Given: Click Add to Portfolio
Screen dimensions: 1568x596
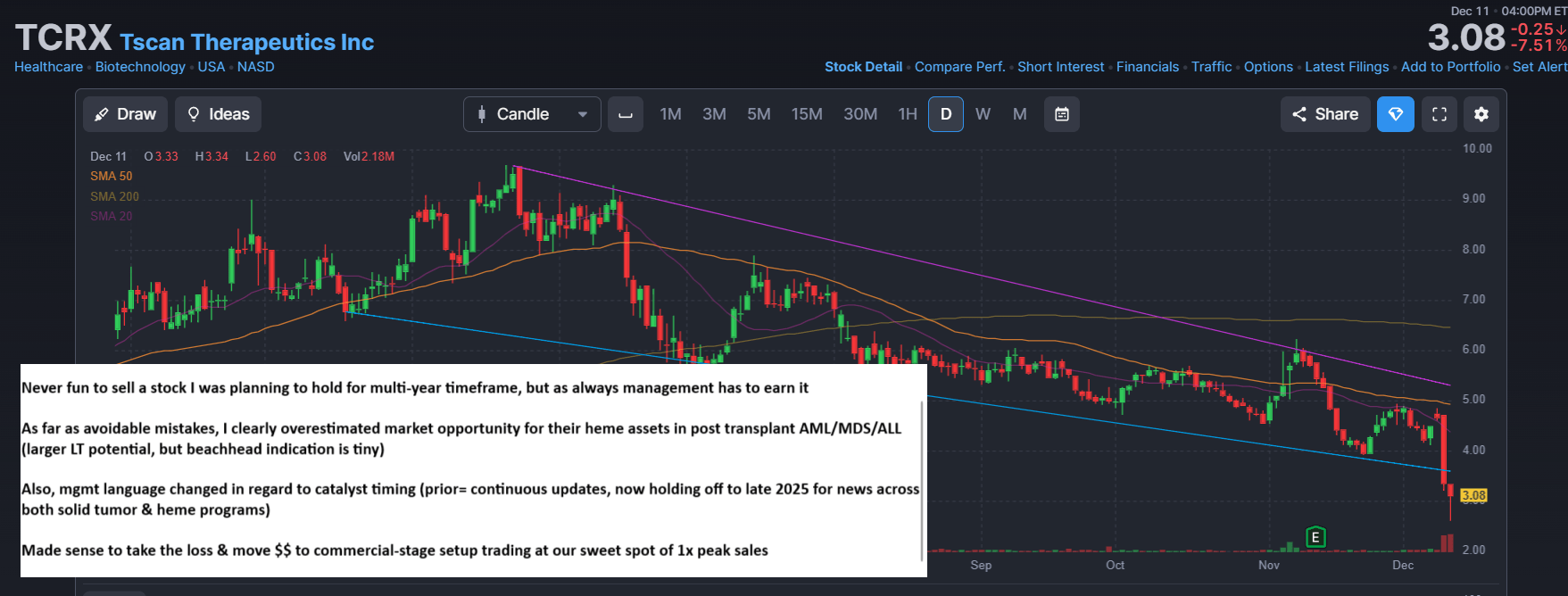Looking at the screenshot, I should [x=1450, y=67].
